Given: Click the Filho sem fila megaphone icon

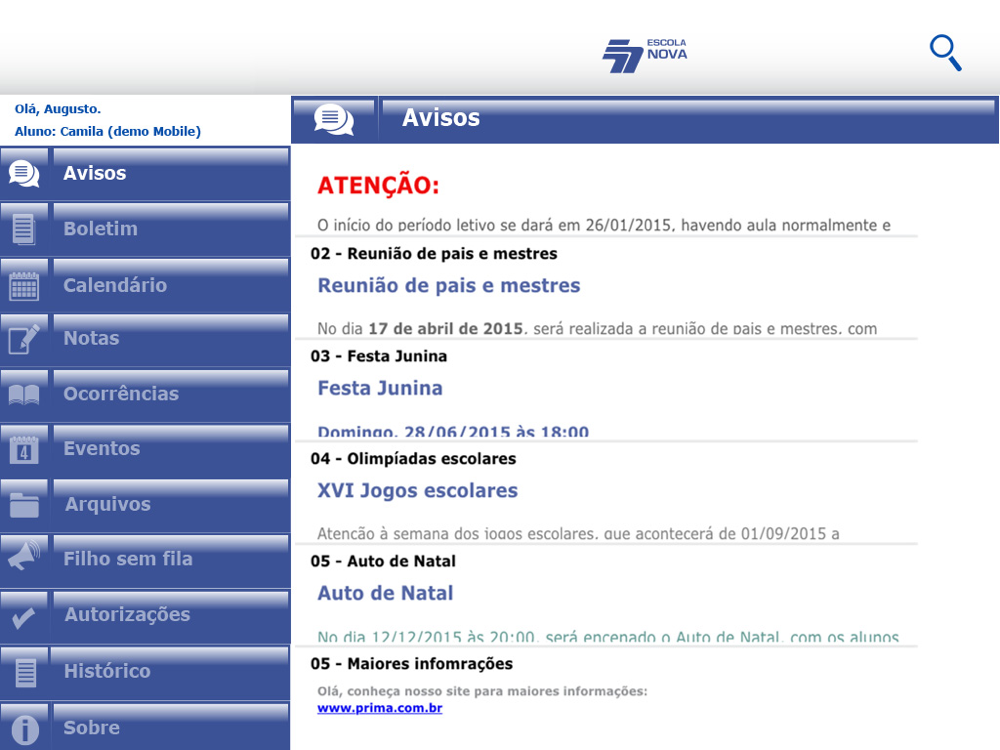Looking at the screenshot, I should [24, 555].
